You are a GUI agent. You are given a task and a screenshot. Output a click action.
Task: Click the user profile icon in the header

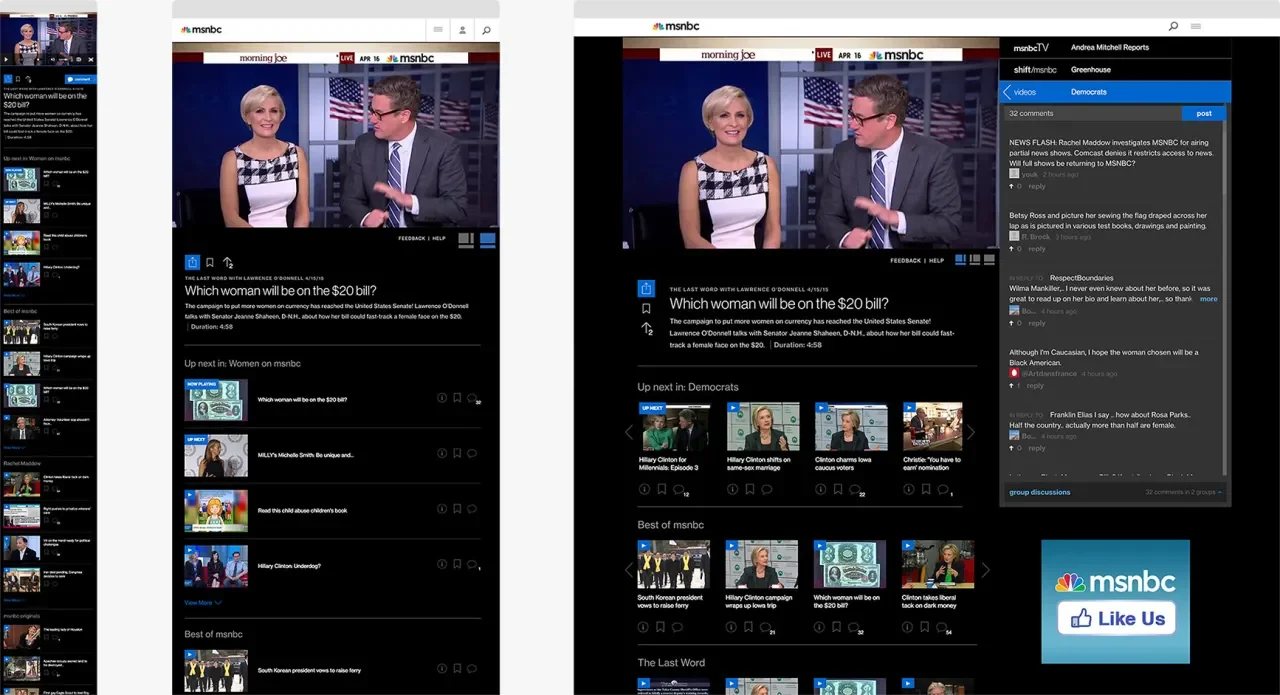461,30
